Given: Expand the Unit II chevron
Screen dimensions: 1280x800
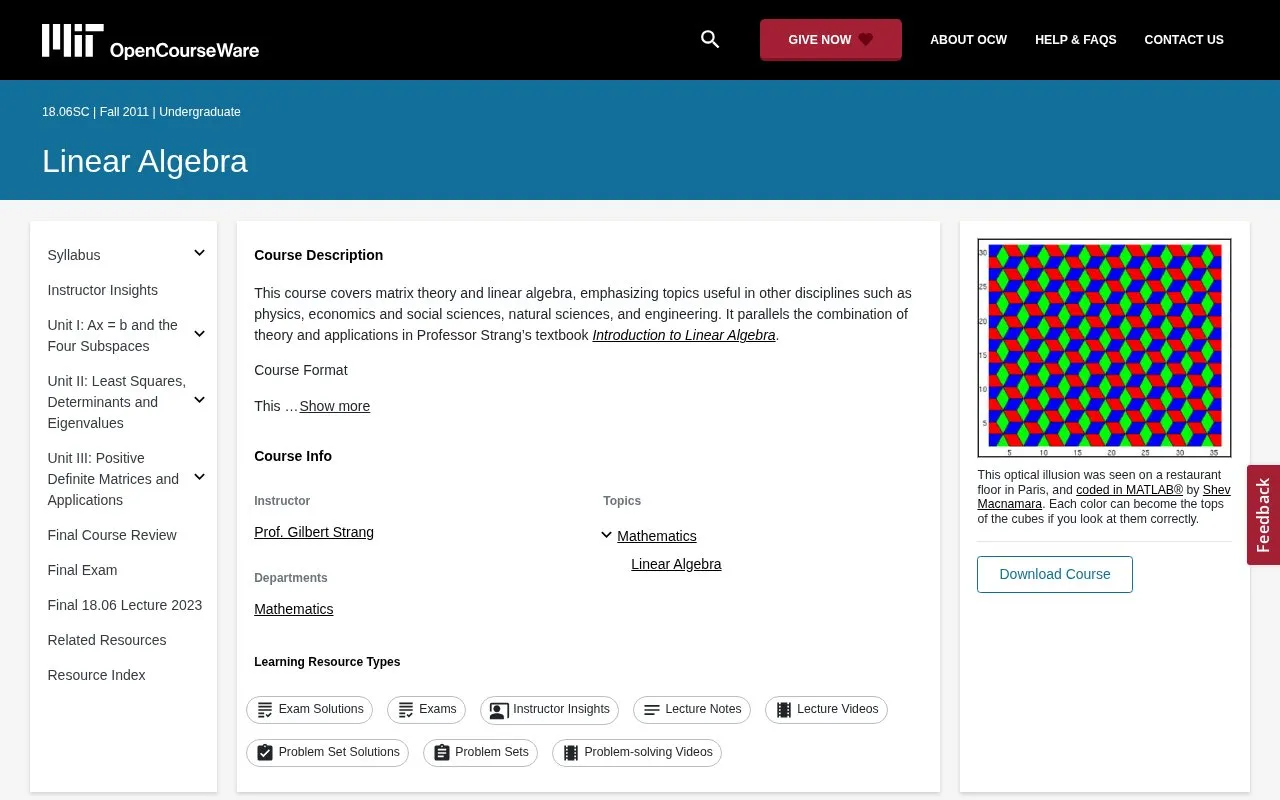Looking at the screenshot, I should (199, 400).
